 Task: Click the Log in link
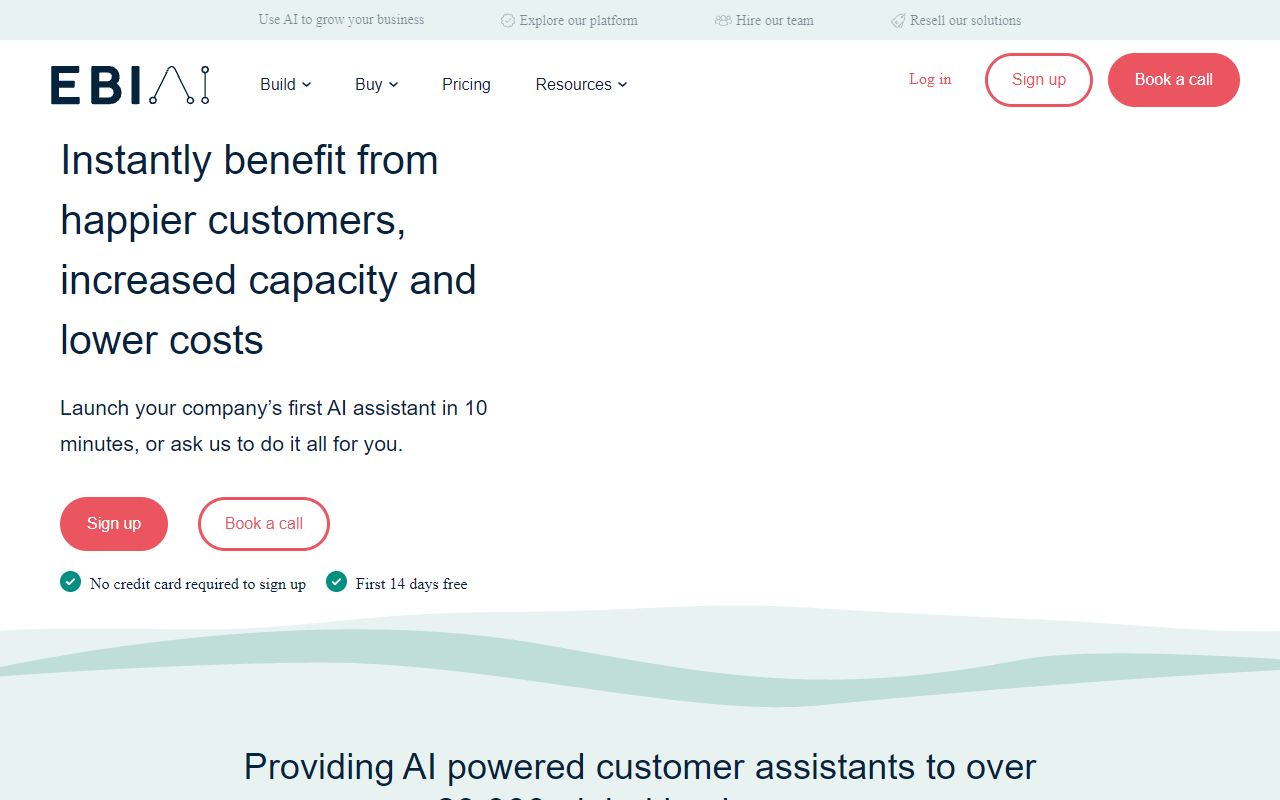click(x=930, y=79)
